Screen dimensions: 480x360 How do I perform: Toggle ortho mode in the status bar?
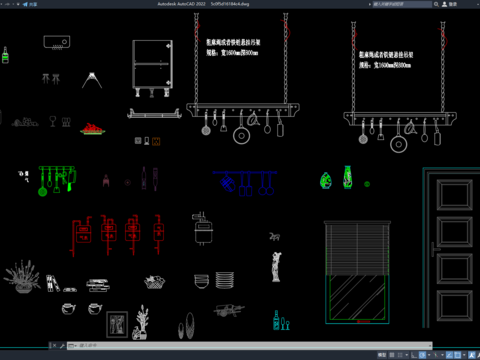pyautogui.click(x=414, y=355)
